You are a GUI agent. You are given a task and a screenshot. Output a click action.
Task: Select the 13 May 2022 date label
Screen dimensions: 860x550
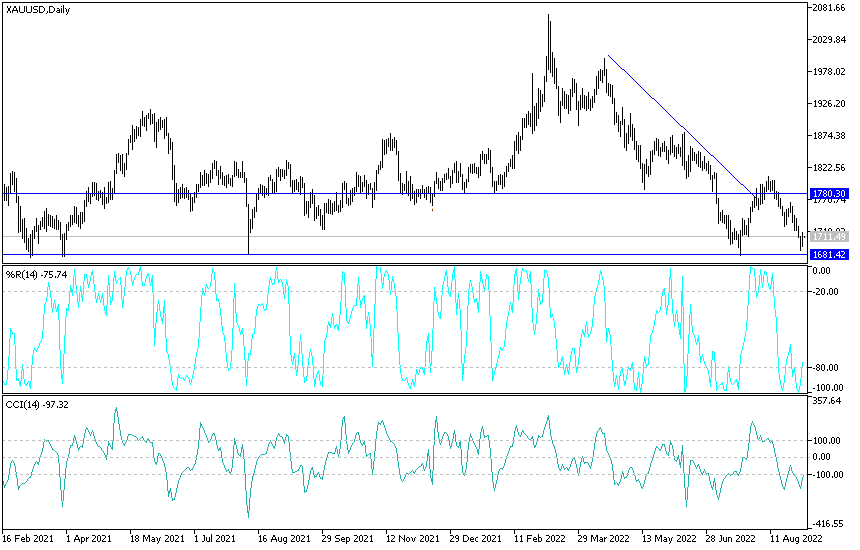pos(669,539)
